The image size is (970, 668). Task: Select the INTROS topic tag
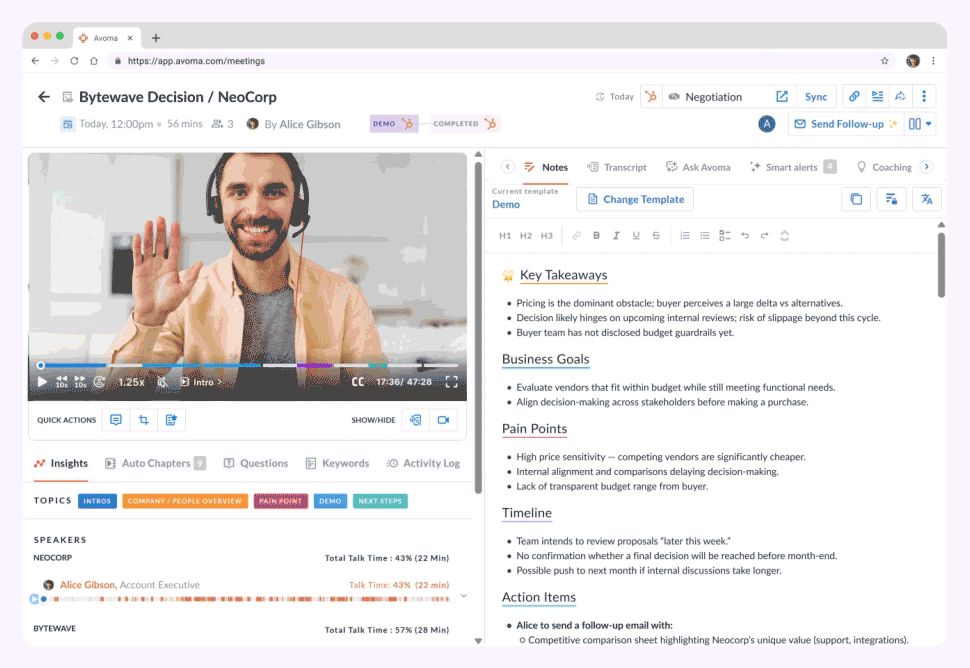(97, 501)
